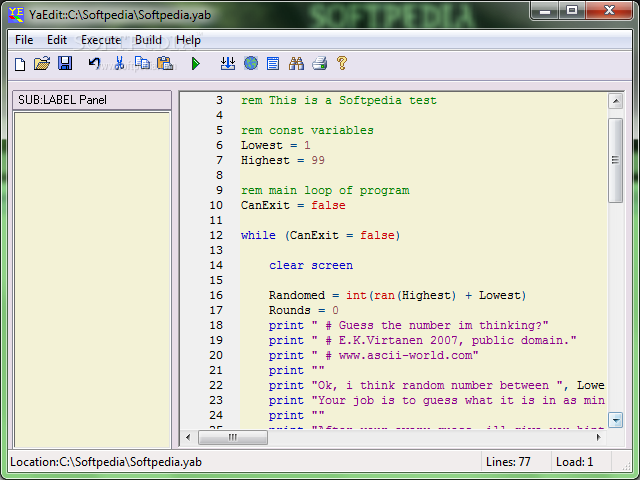Click line number 24 in the gutter
The image size is (640, 480).
(x=216, y=416)
